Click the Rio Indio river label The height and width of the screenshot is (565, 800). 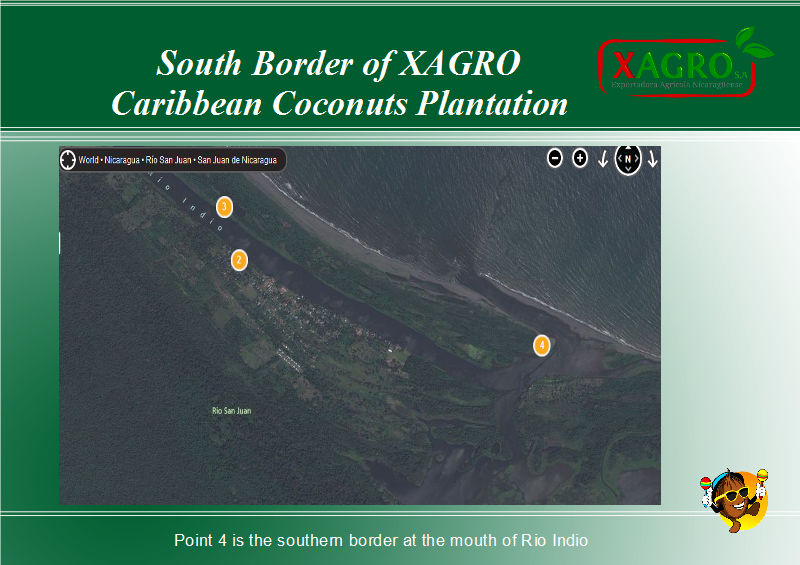186,202
